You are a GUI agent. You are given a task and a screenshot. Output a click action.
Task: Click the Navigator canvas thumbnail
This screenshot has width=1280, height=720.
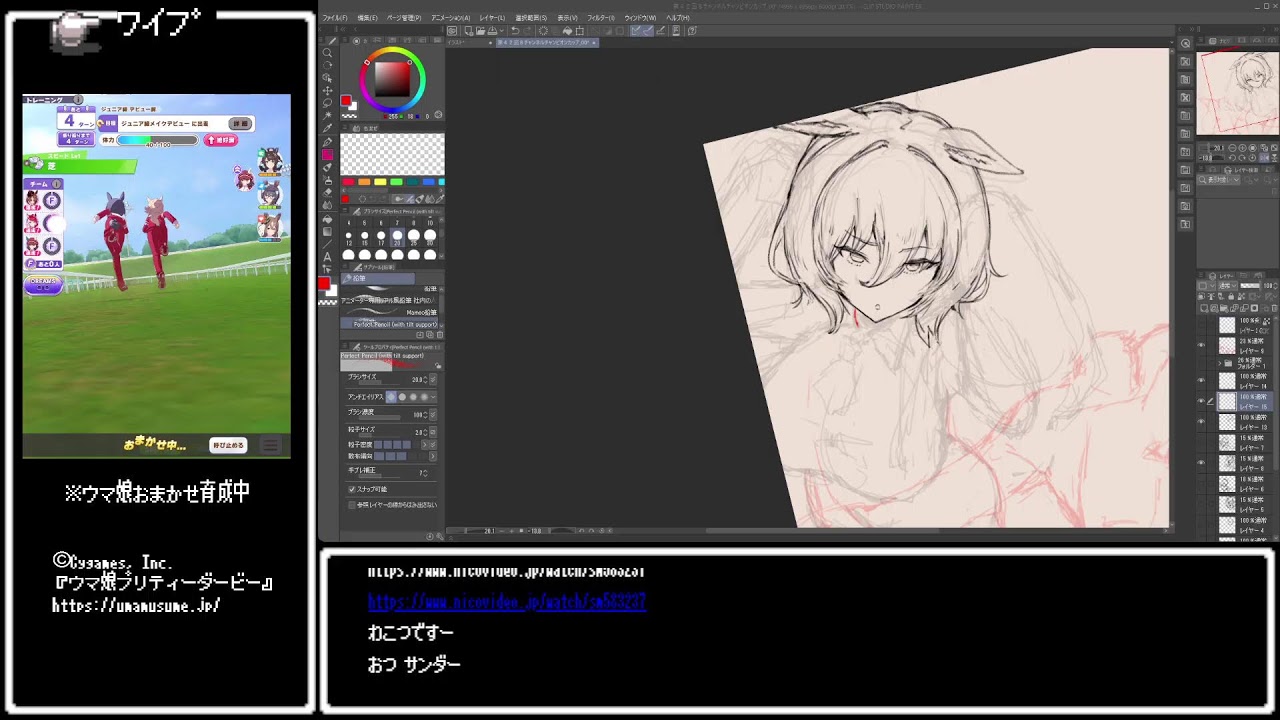click(x=1237, y=92)
